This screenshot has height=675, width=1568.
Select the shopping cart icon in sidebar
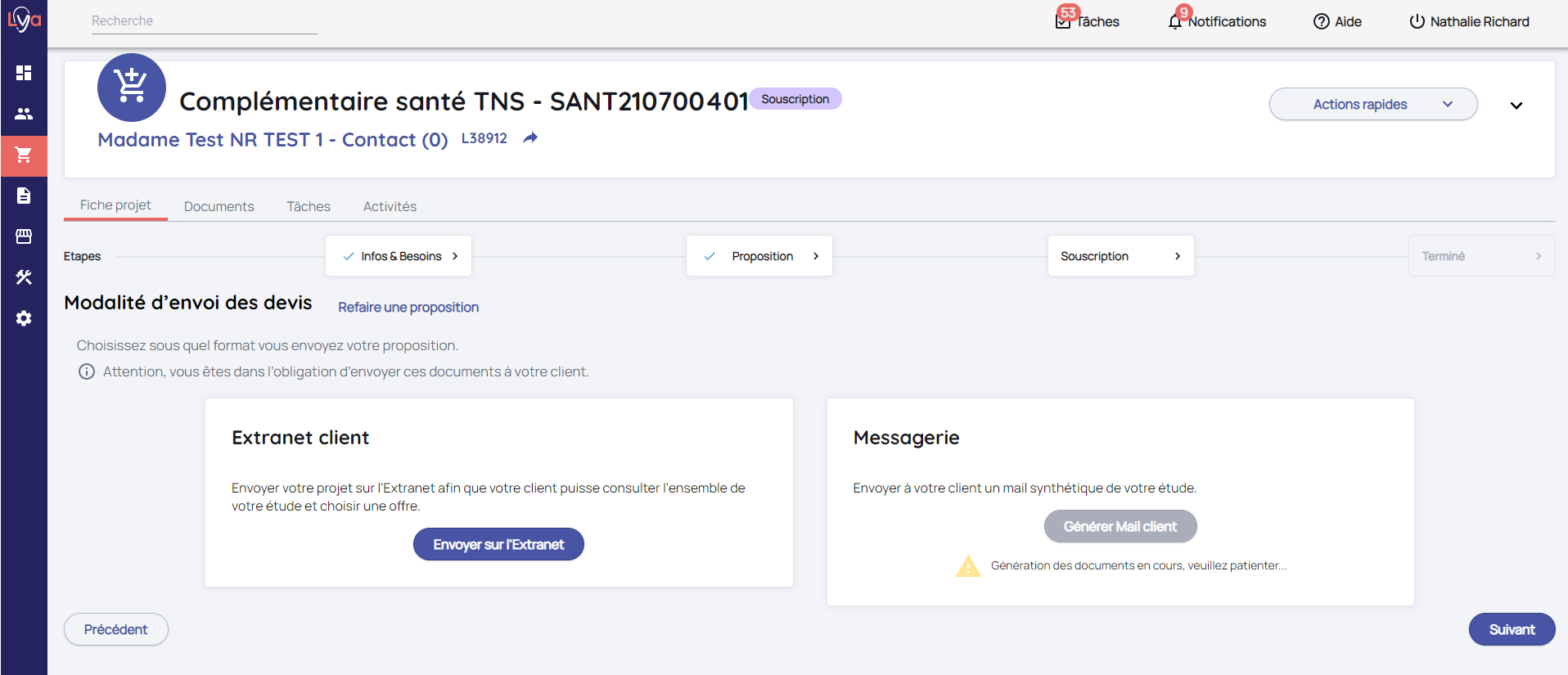tap(24, 155)
